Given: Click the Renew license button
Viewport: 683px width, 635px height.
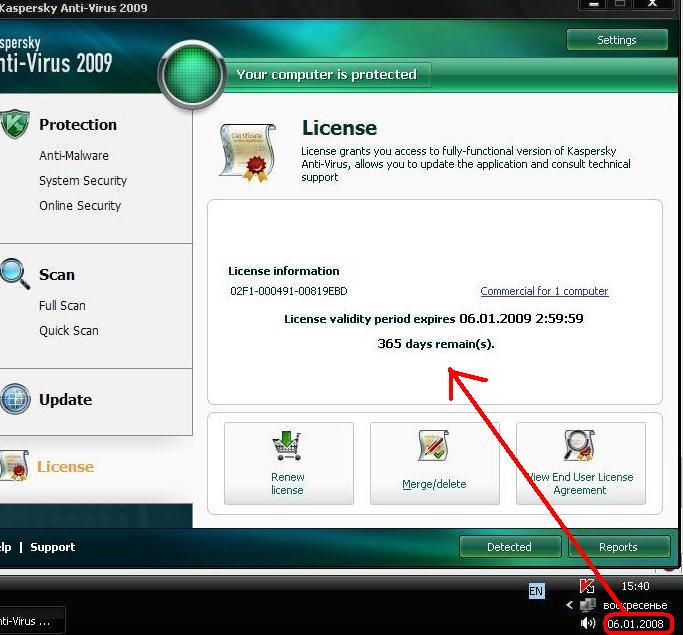Looking at the screenshot, I should point(288,463).
